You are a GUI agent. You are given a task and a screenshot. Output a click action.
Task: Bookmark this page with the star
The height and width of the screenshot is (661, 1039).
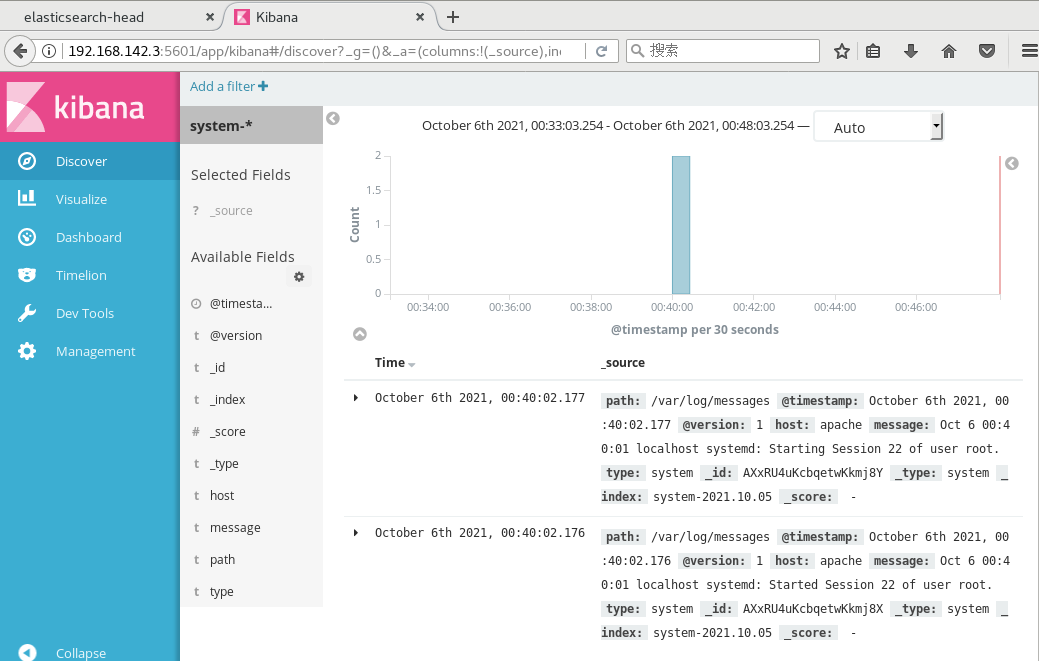(842, 51)
